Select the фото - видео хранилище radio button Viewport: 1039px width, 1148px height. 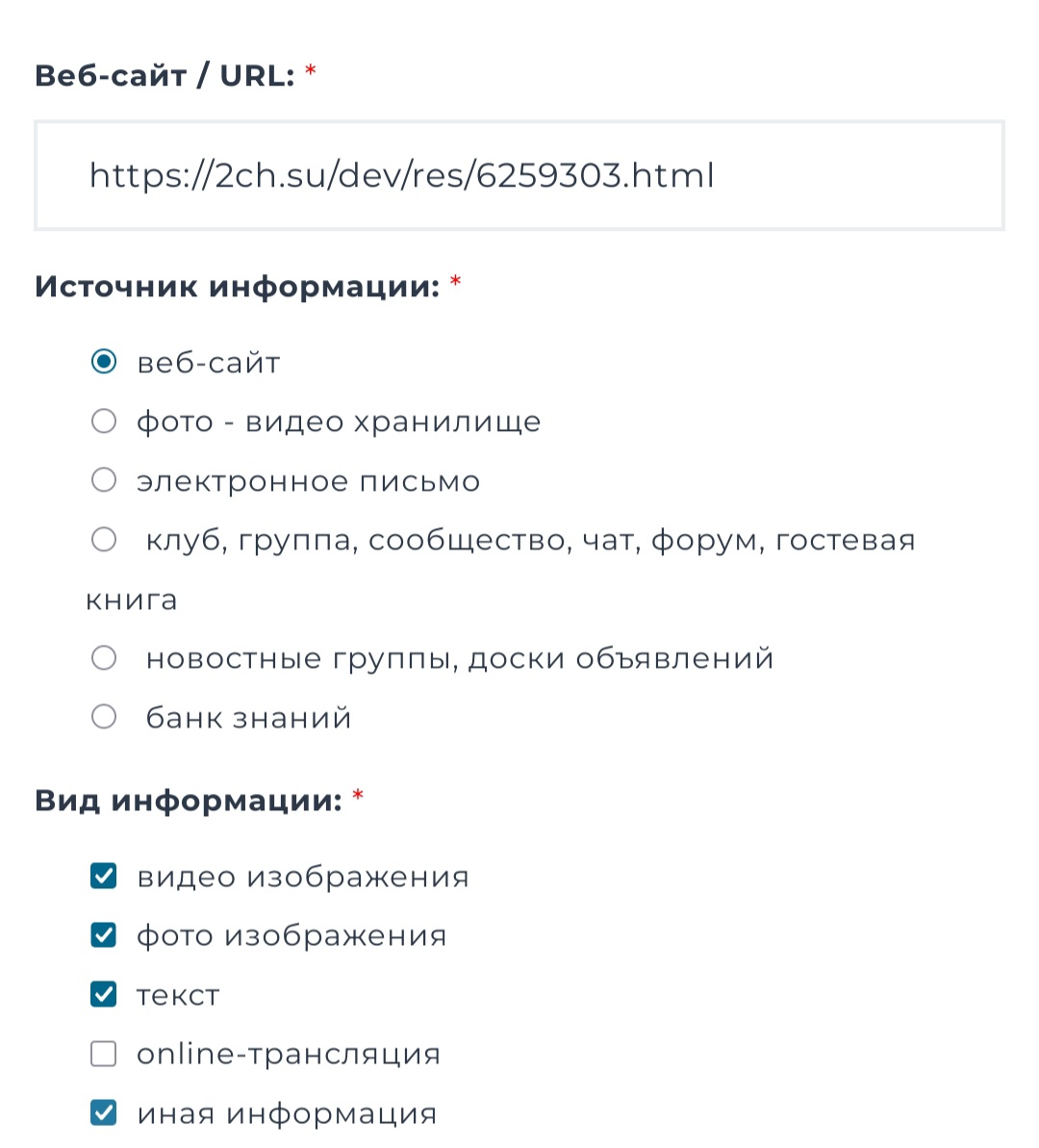tap(104, 421)
